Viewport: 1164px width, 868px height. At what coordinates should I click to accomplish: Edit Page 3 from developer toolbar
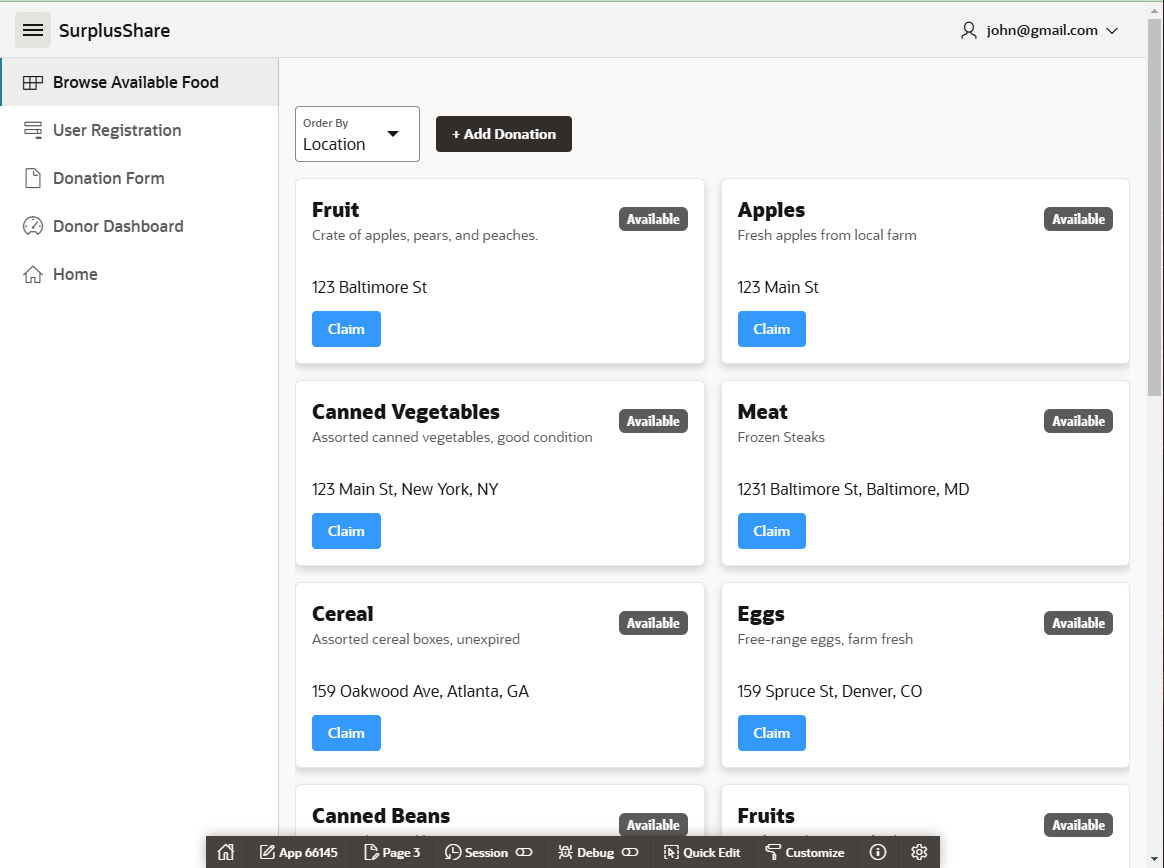[x=392, y=852]
